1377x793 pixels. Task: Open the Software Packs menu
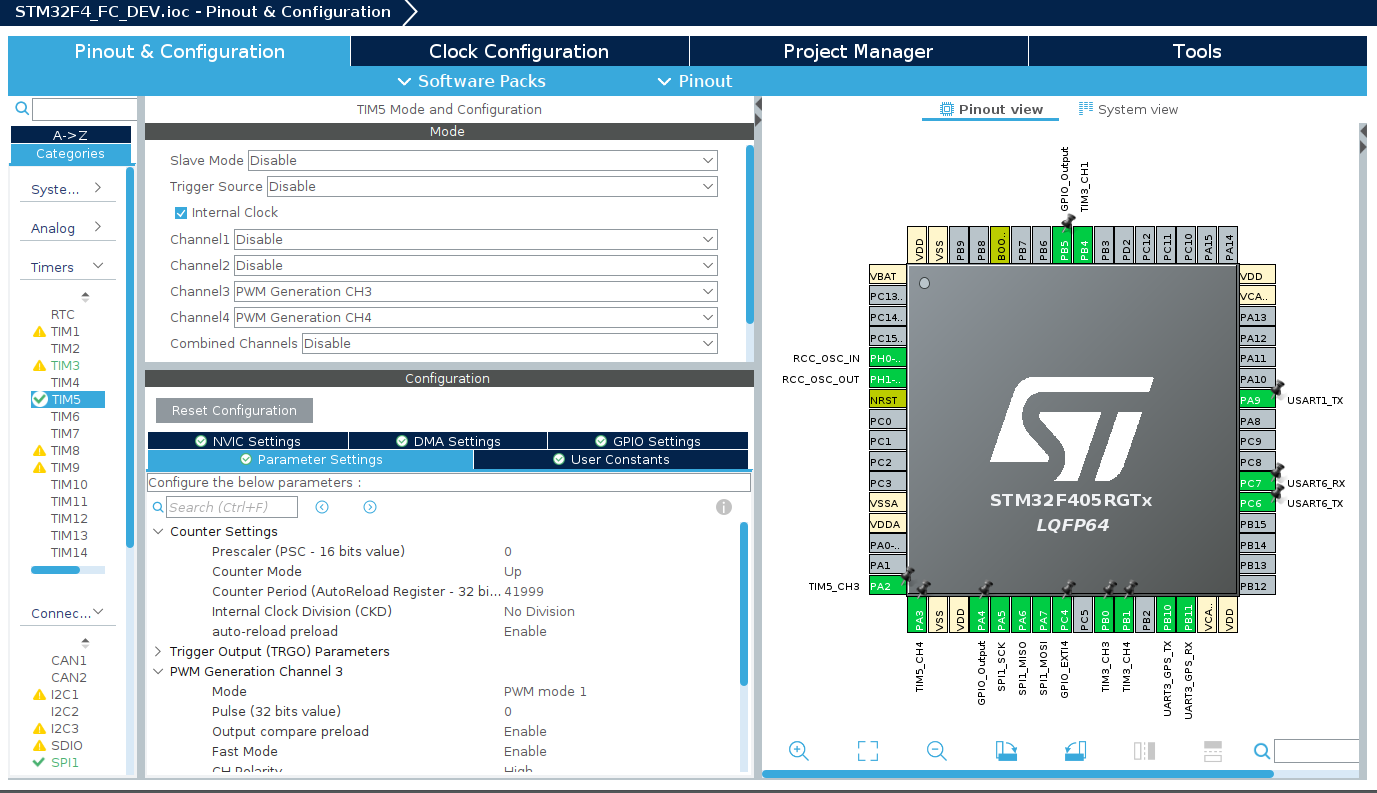coord(472,81)
